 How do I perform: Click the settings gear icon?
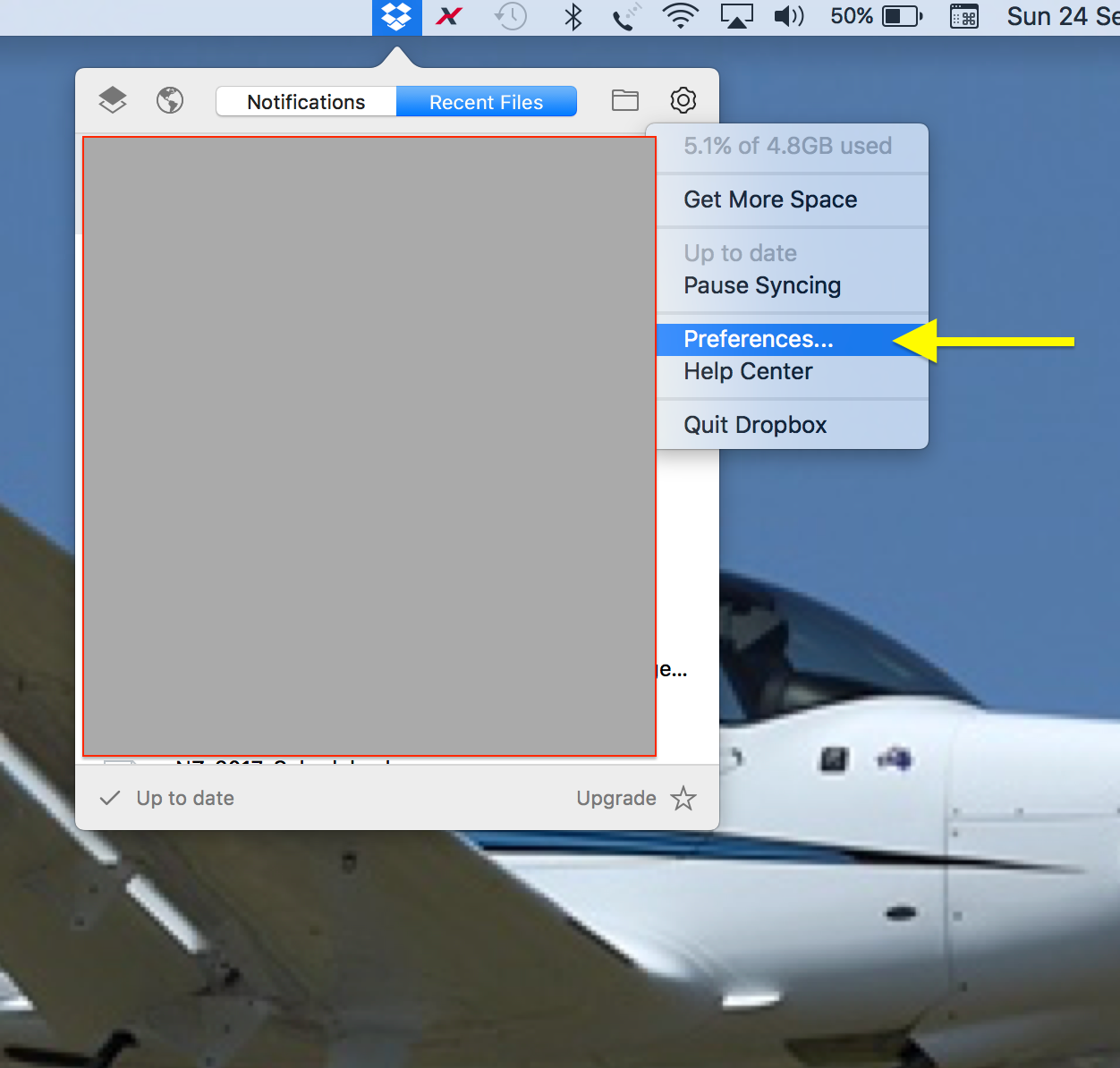pyautogui.click(x=683, y=100)
